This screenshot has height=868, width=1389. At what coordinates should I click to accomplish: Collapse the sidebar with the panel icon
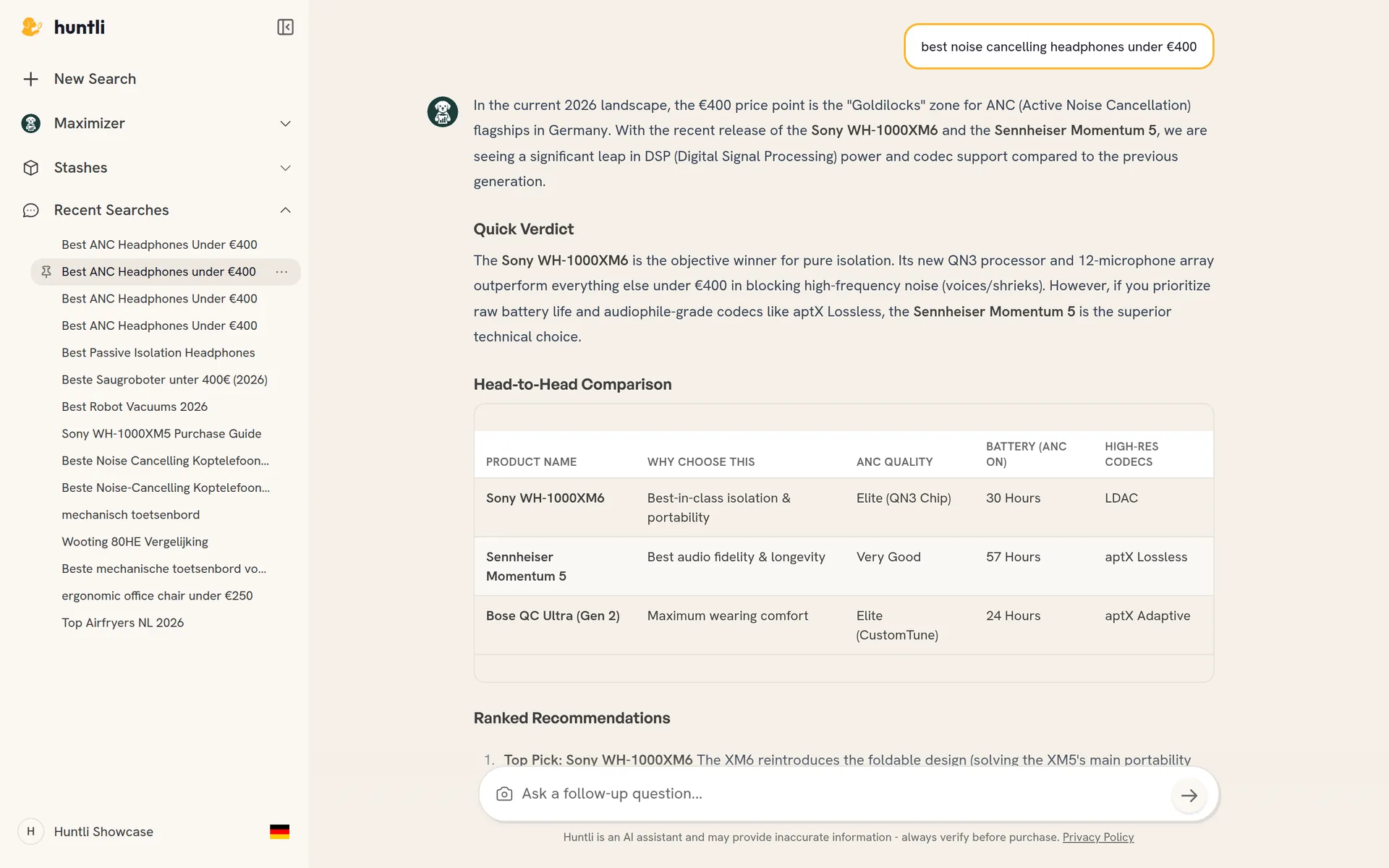(x=285, y=27)
